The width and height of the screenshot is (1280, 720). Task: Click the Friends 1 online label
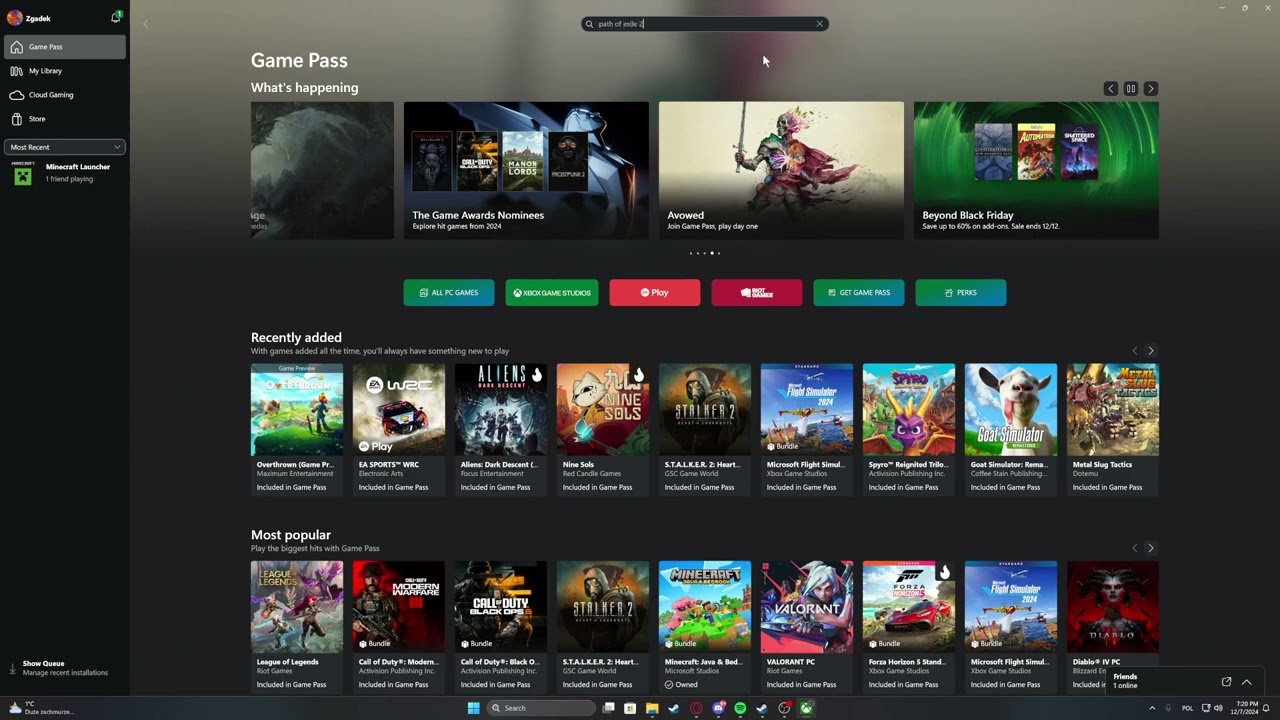pyautogui.click(x=1125, y=681)
